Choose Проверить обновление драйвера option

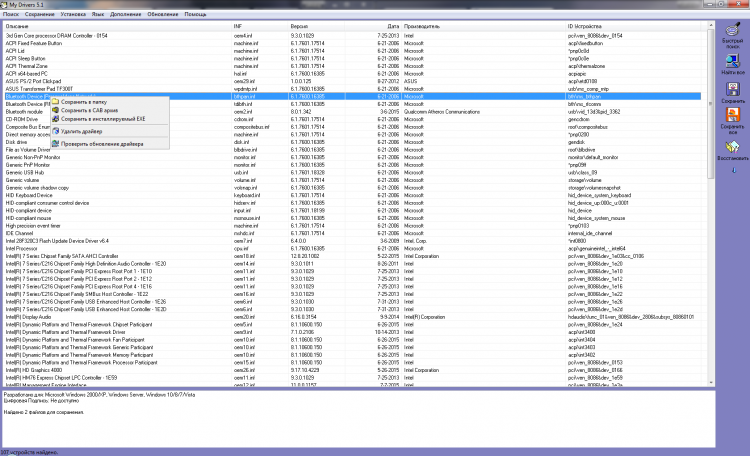pyautogui.click(x=110, y=144)
